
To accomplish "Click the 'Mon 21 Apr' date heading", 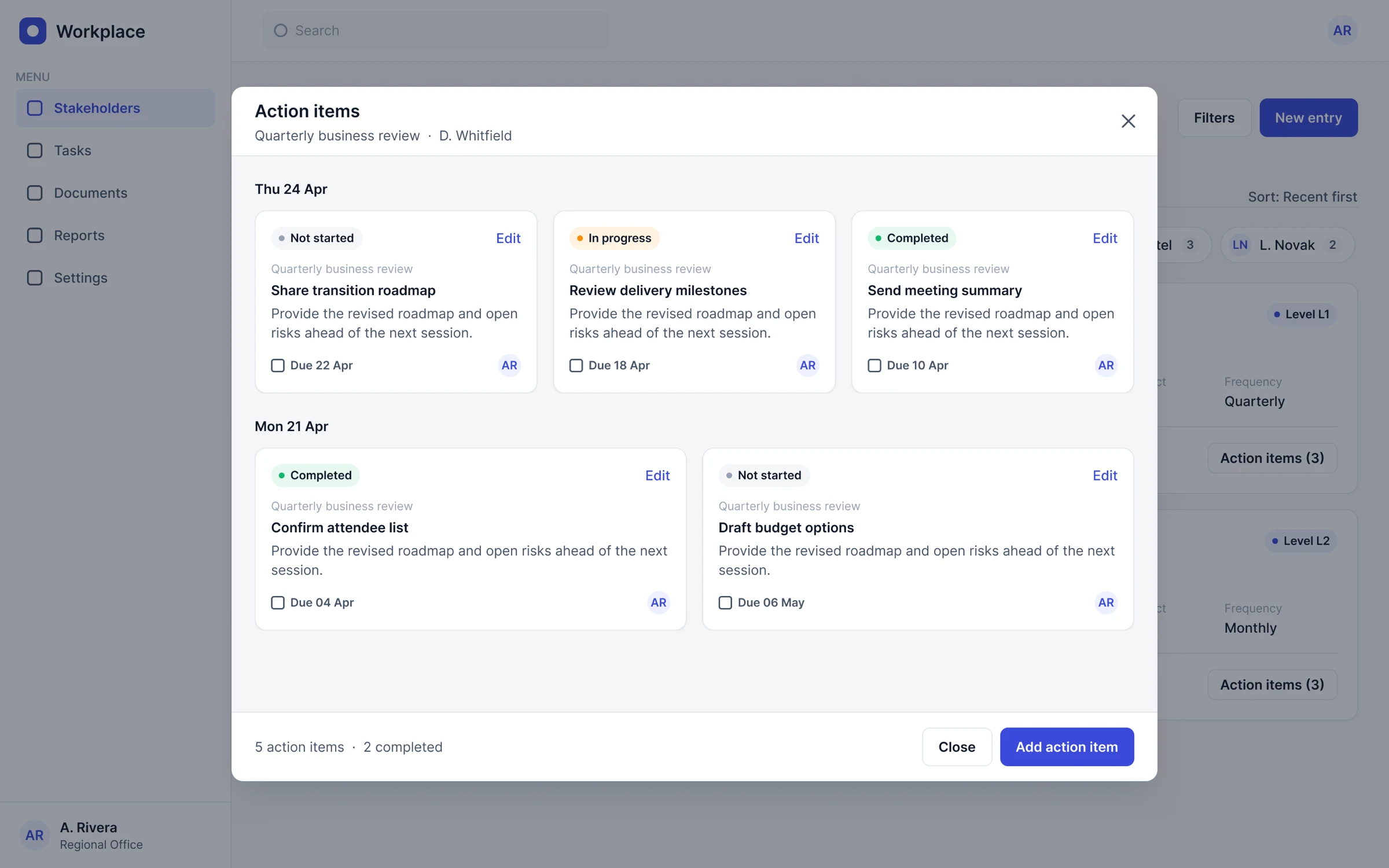I will pyautogui.click(x=292, y=426).
